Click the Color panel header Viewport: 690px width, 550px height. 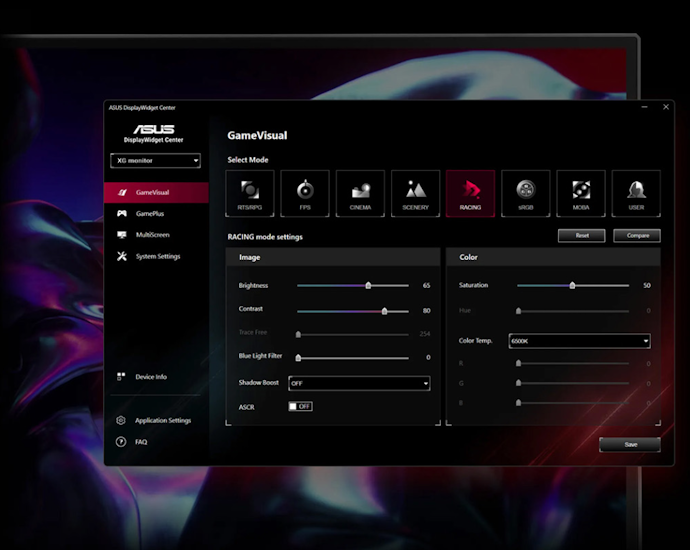tap(554, 257)
